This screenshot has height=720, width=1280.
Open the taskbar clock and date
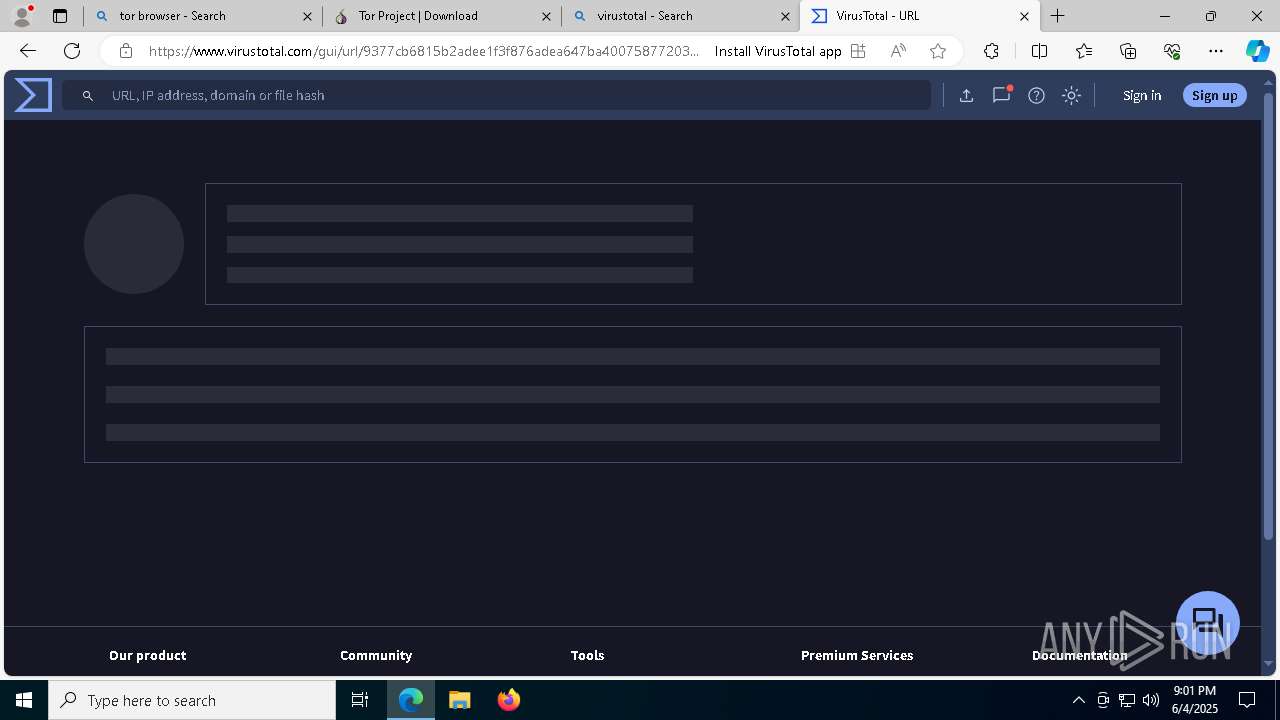(x=1194, y=700)
